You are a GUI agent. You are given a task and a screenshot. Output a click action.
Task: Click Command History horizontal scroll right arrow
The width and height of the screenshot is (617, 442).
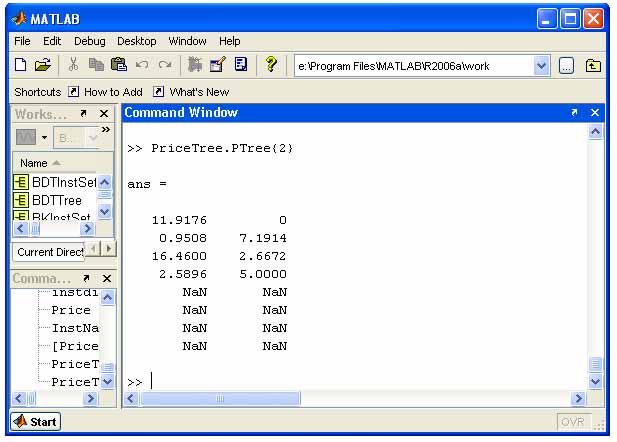point(90,399)
